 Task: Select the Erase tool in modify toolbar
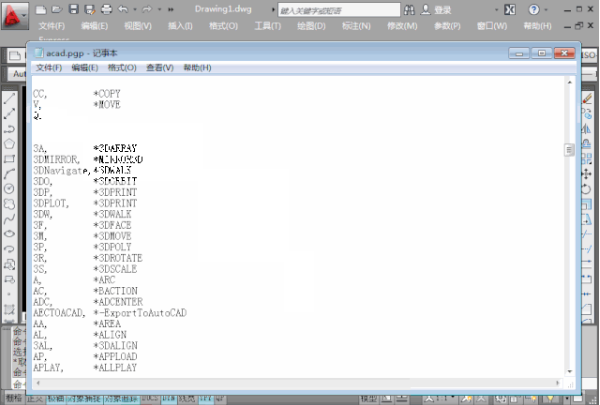point(587,99)
